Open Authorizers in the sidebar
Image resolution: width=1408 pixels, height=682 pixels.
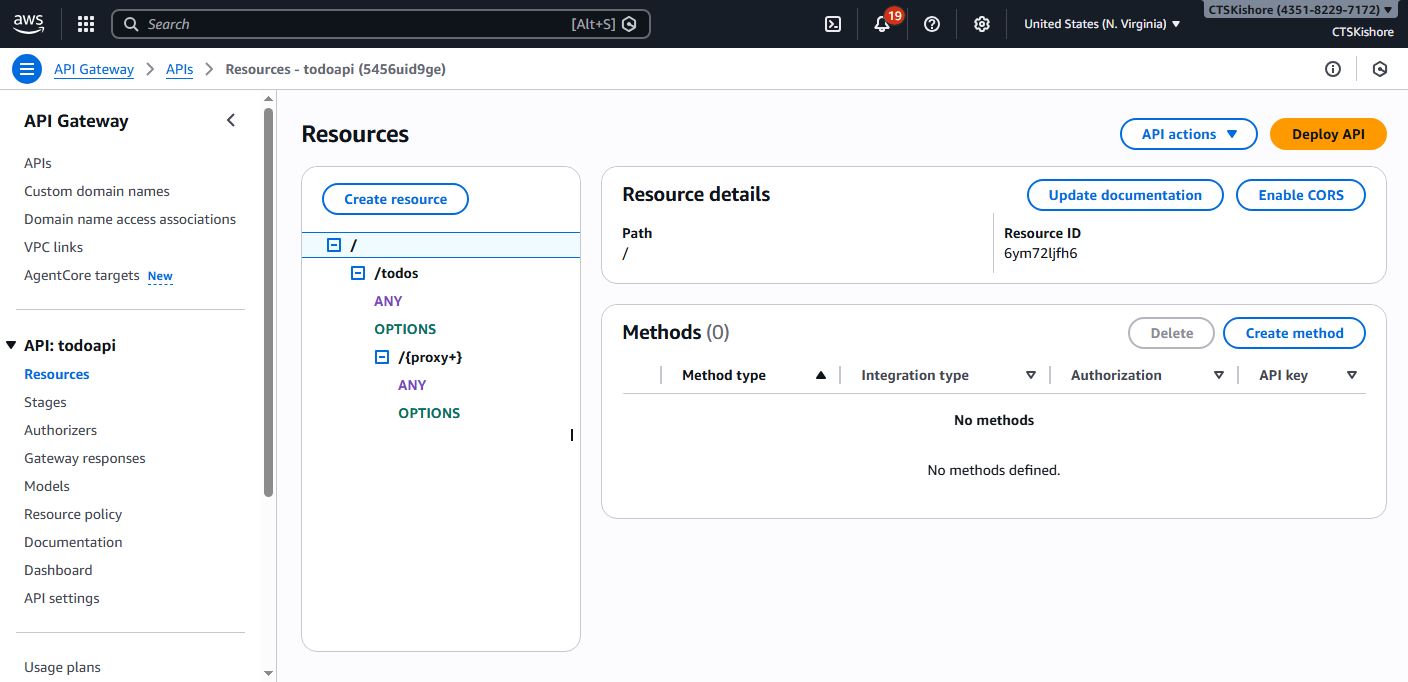(60, 430)
